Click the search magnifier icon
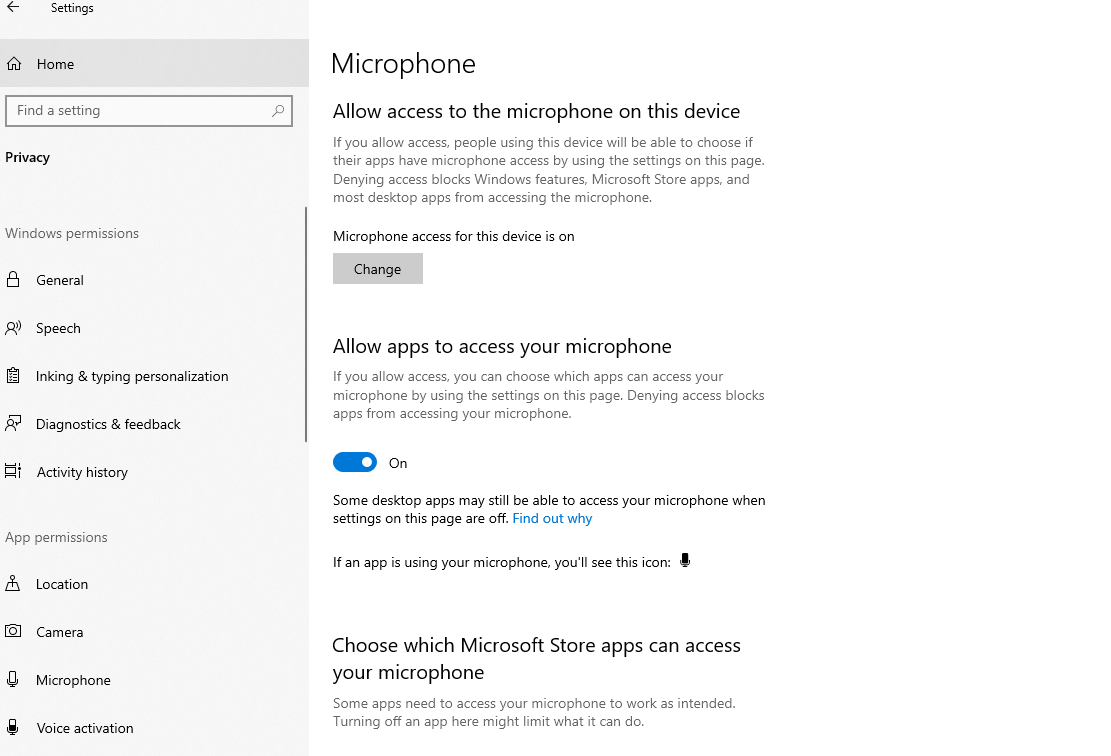 (x=278, y=111)
